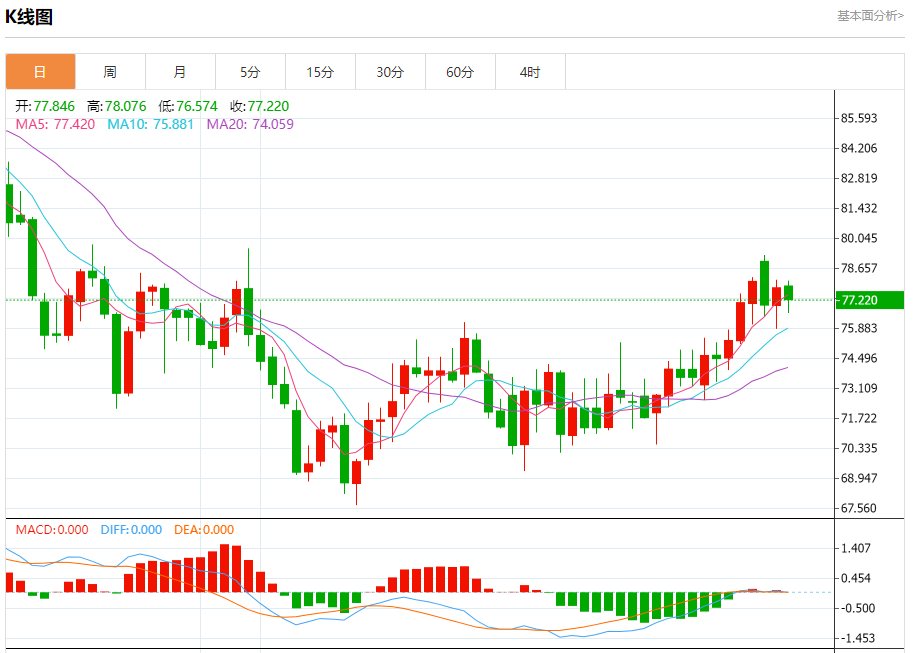Click the 70.335 price axis label
Image resolution: width=914 pixels, height=653 pixels.
point(859,448)
